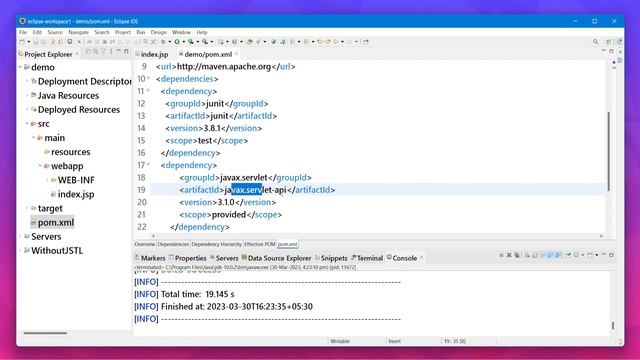This screenshot has height=360, width=640.
Task: Click the Run Last Tool (external tools) icon
Action: coord(204,42)
